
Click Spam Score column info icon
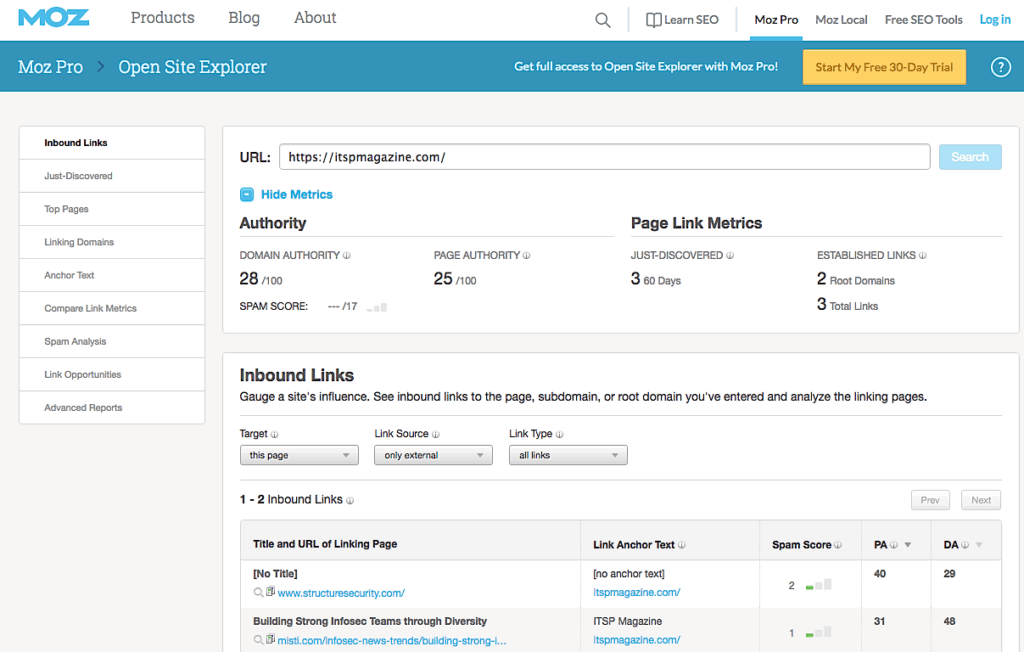(838, 545)
